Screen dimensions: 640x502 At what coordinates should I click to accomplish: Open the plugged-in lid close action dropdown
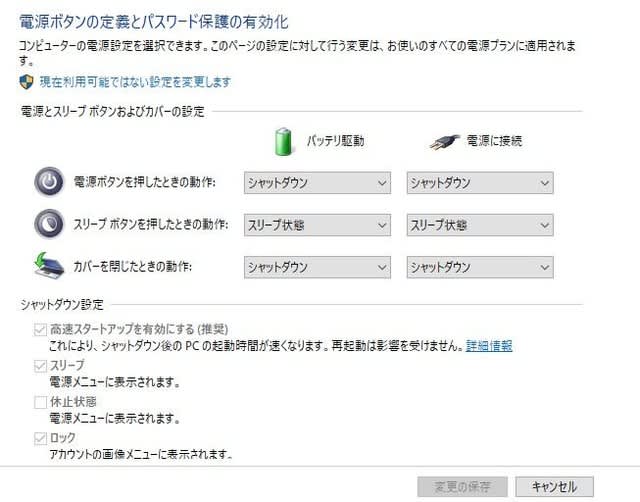coord(480,267)
